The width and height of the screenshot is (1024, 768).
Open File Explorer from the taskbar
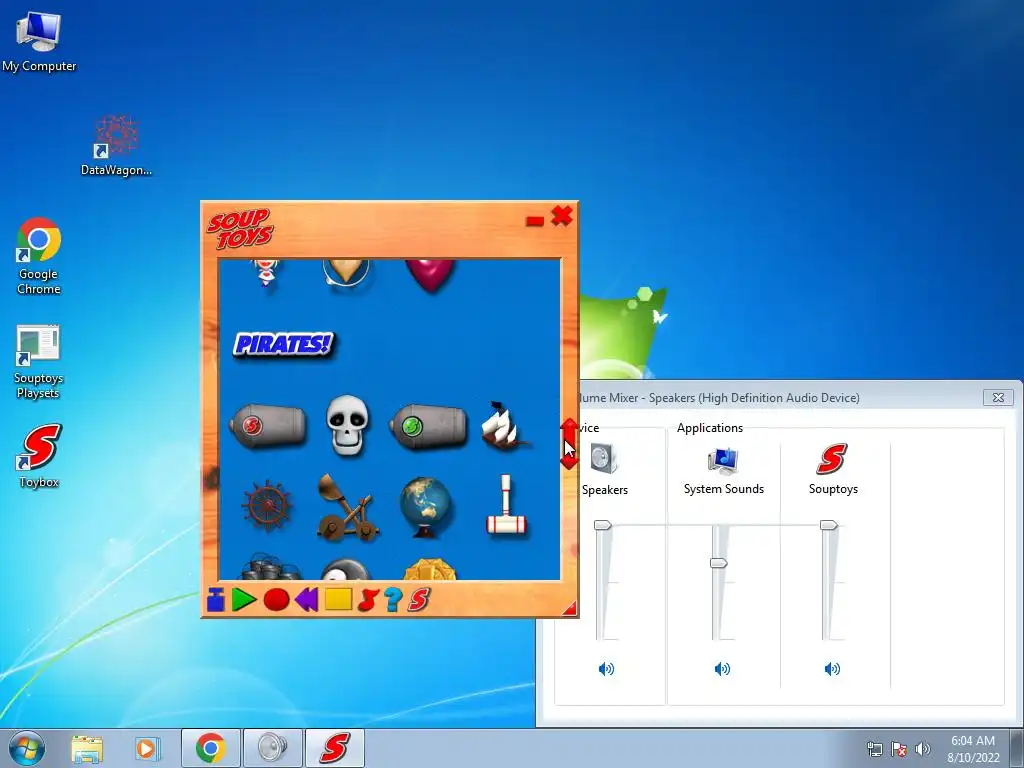point(87,748)
